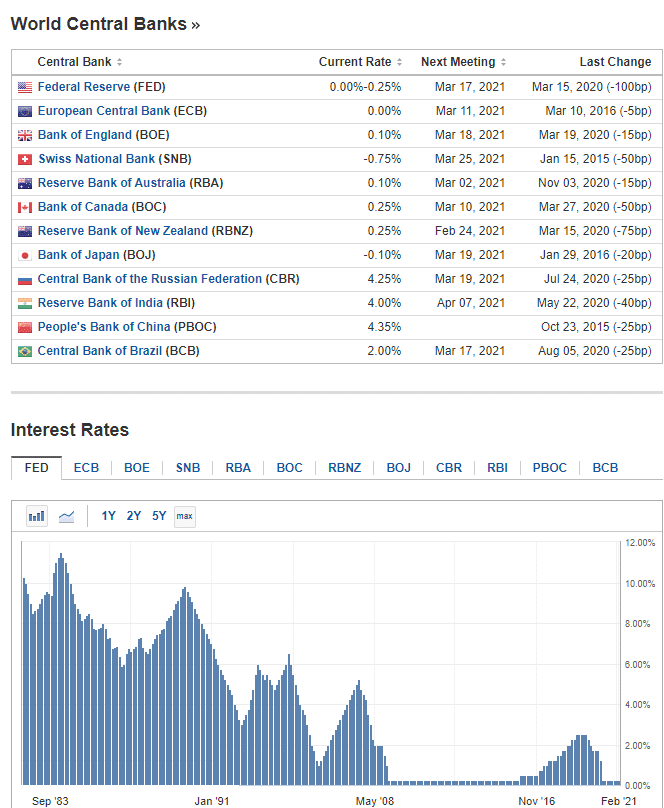Viewport: 664px width, 808px height.
Task: Click the United Kingdom flag icon
Action: (x=25, y=136)
